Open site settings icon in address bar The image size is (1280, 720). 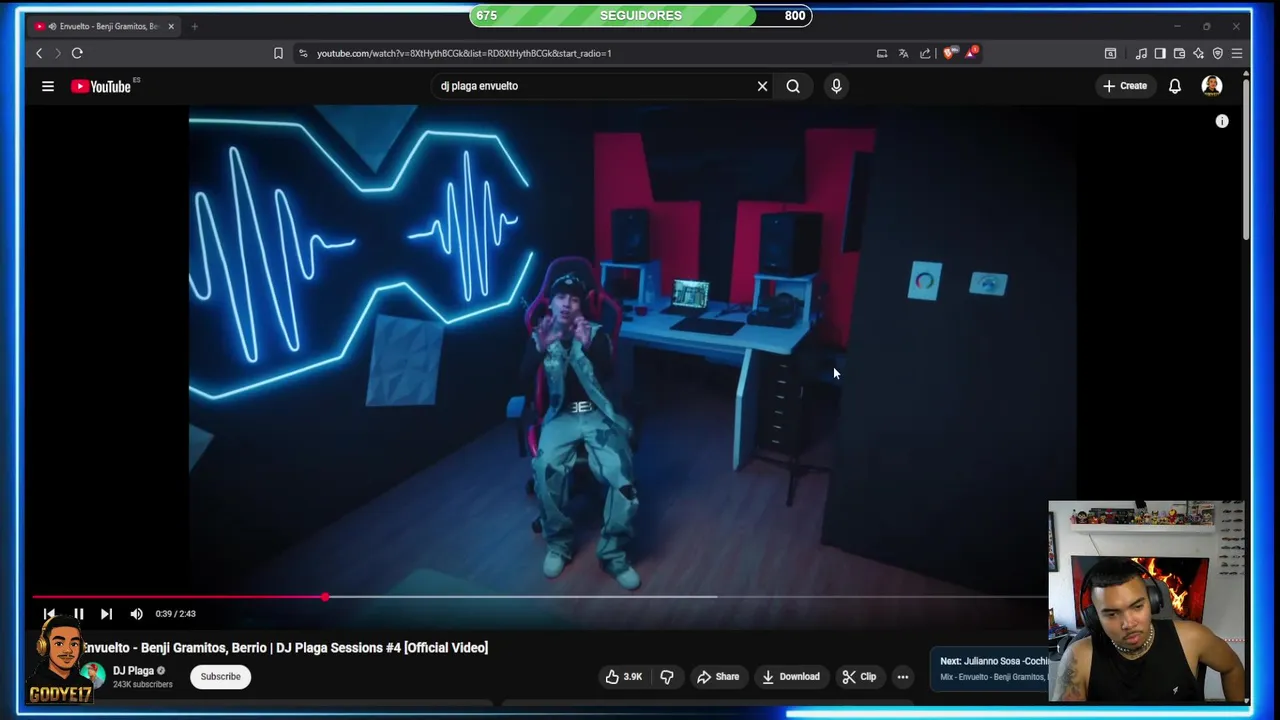click(x=303, y=53)
